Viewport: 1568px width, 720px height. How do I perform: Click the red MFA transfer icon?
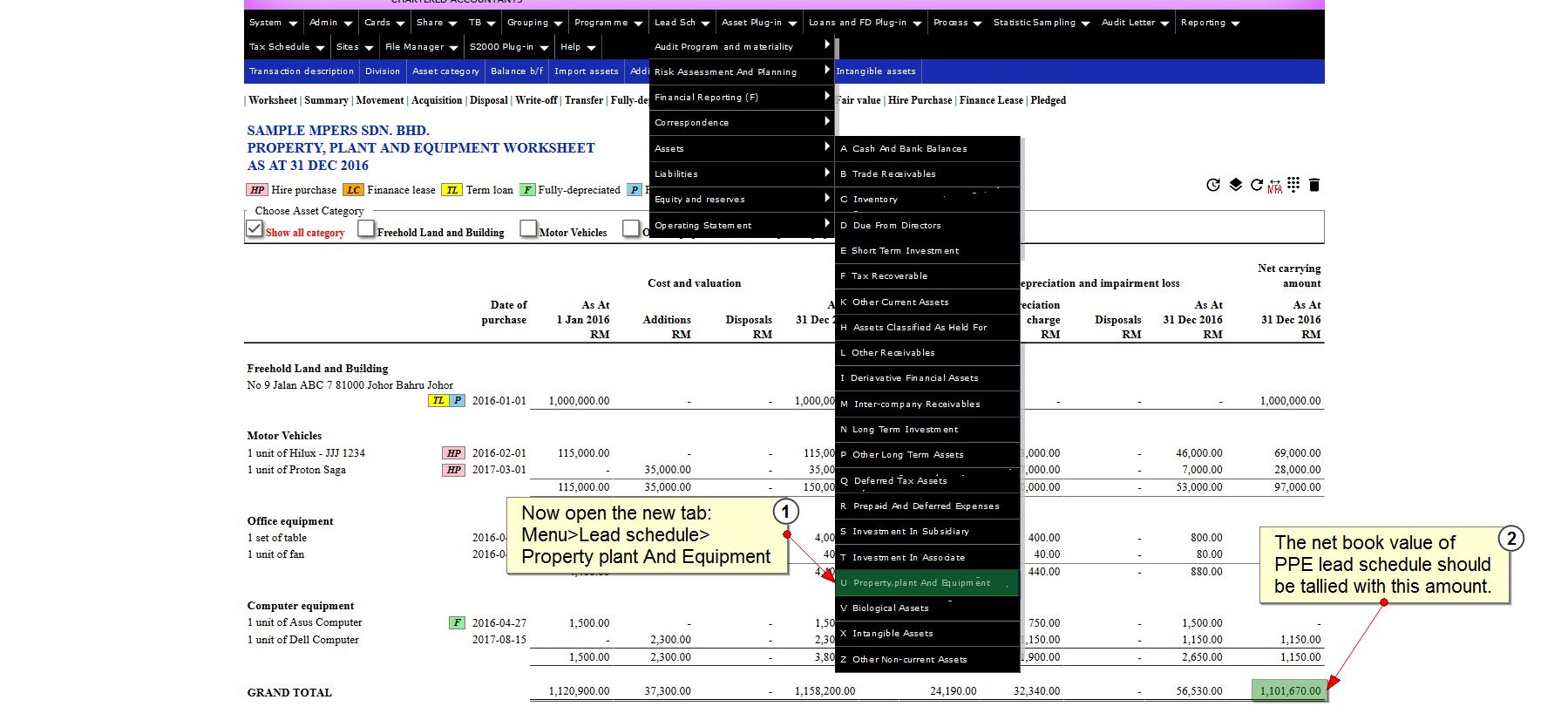pyautogui.click(x=1274, y=187)
